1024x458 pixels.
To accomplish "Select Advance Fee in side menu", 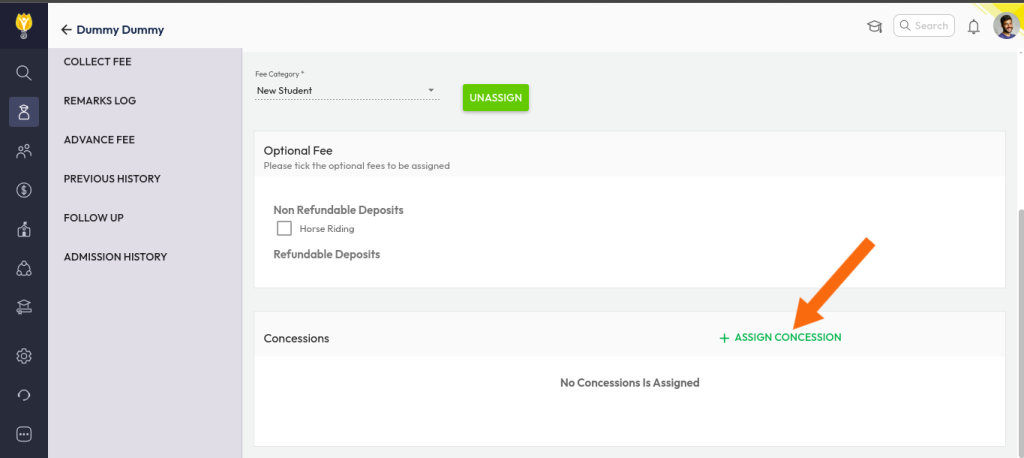I will [99, 140].
